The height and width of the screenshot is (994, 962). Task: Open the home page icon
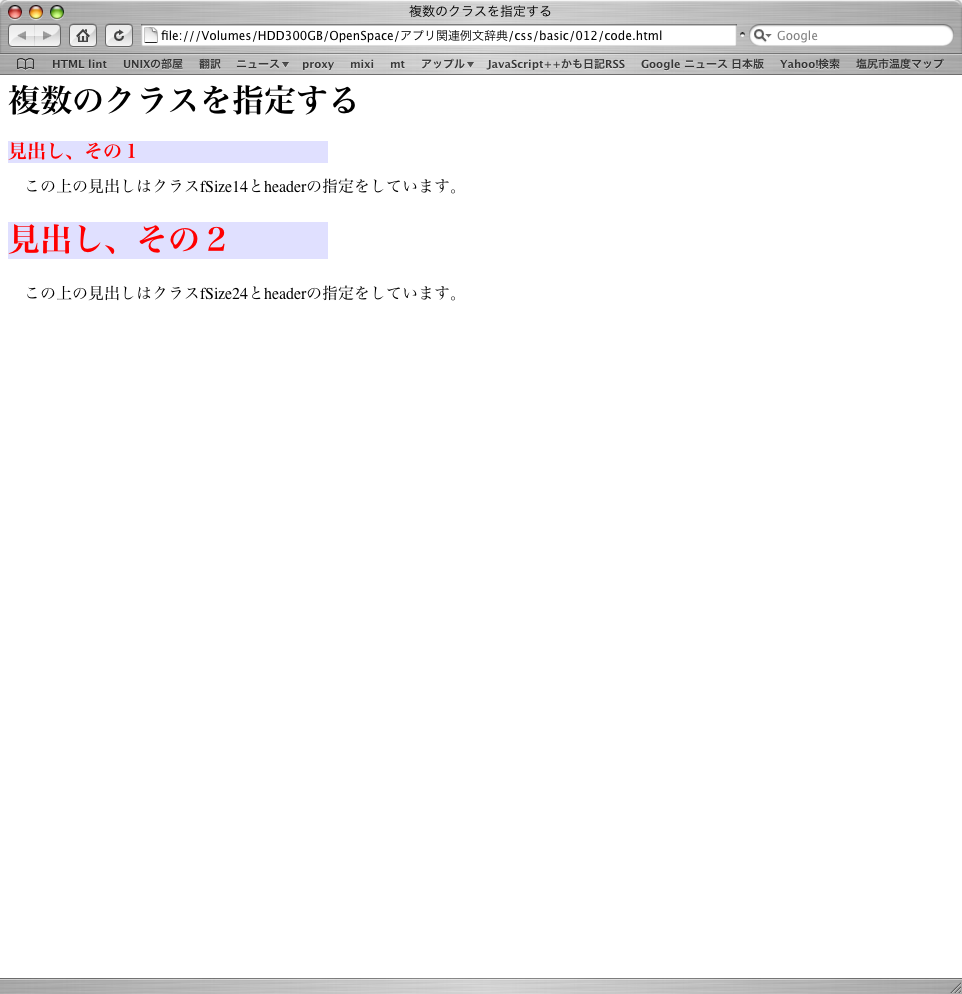[83, 36]
